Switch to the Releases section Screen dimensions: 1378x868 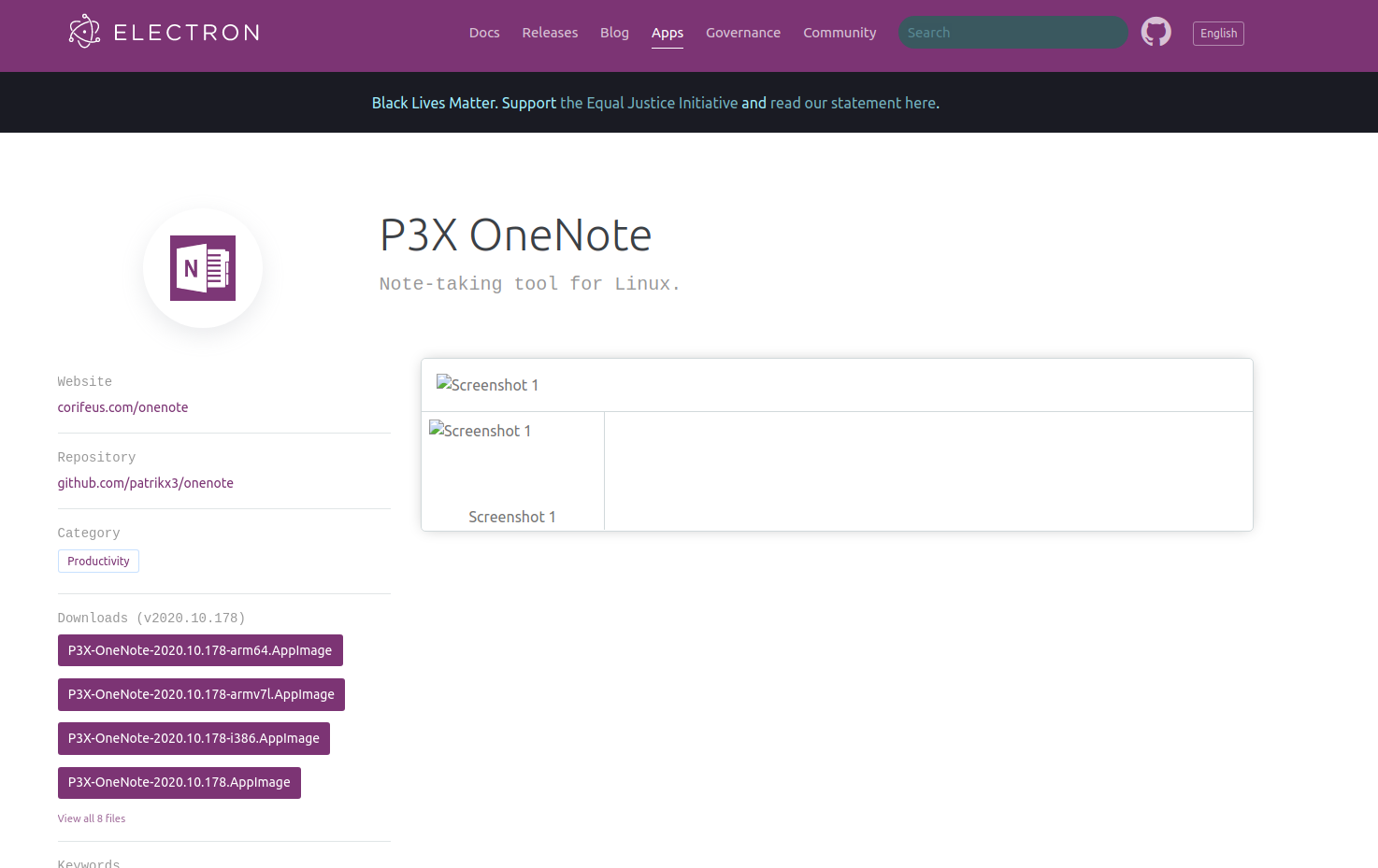coord(550,33)
